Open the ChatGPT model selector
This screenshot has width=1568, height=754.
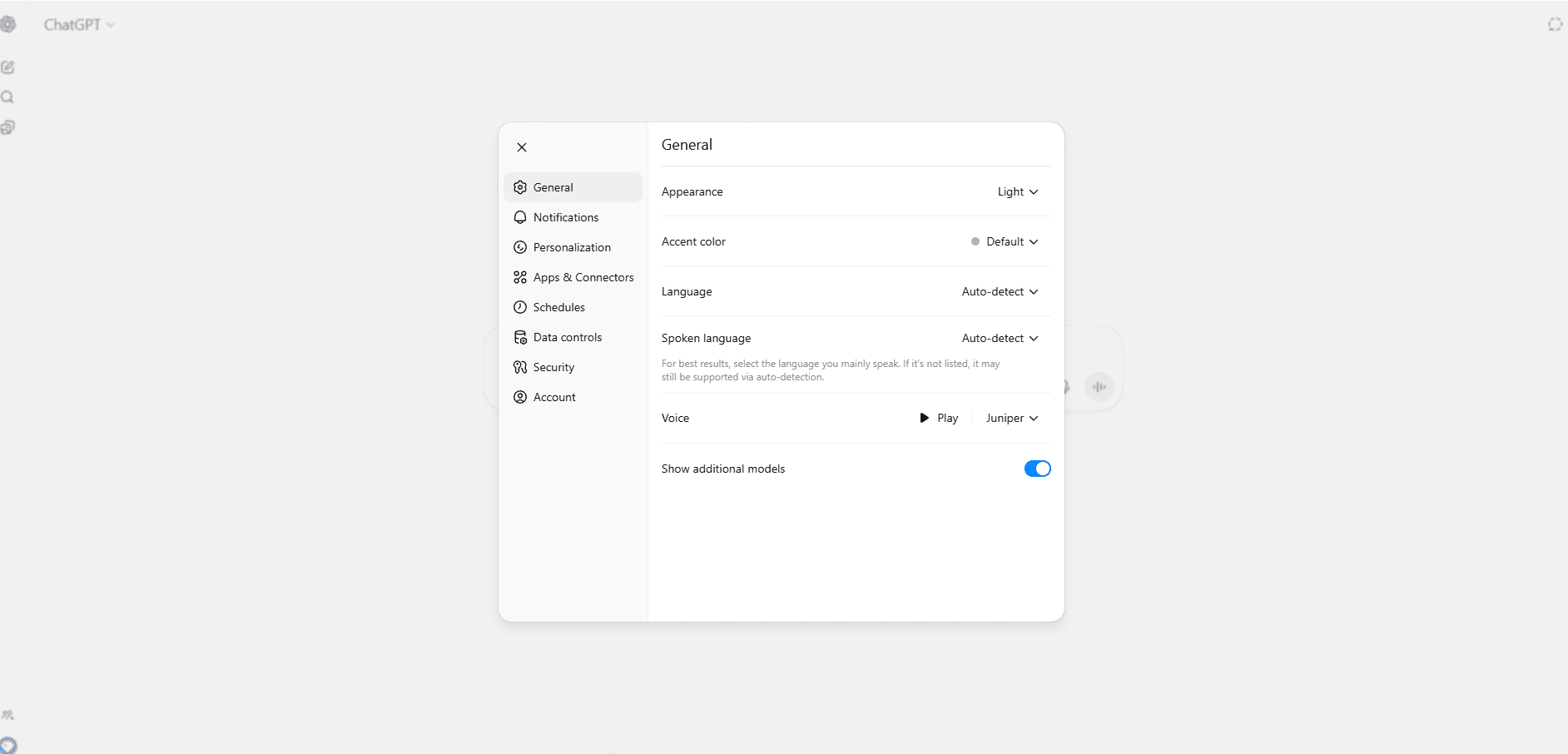(x=79, y=25)
